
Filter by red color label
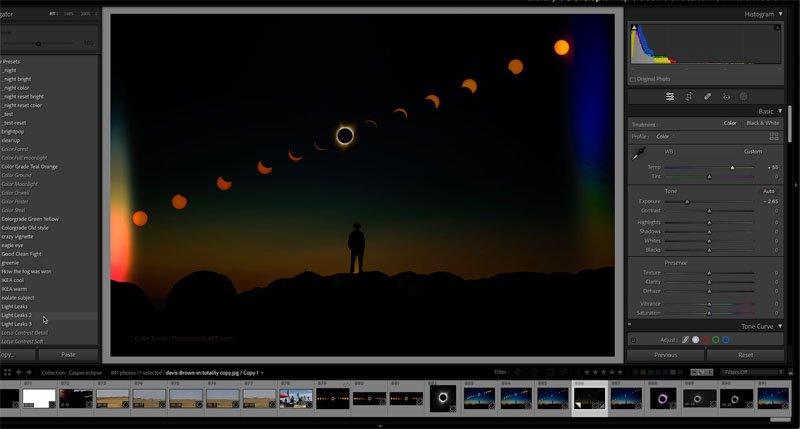click(636, 372)
